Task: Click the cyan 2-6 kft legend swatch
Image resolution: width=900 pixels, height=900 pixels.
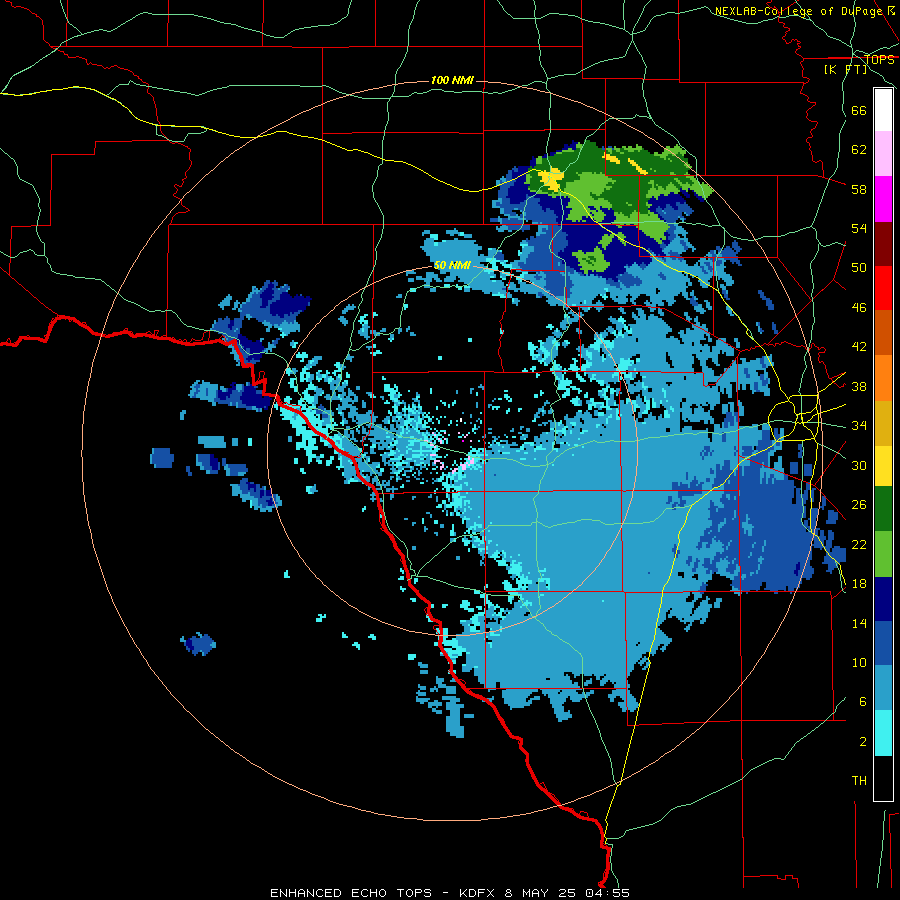Action: 883,733
